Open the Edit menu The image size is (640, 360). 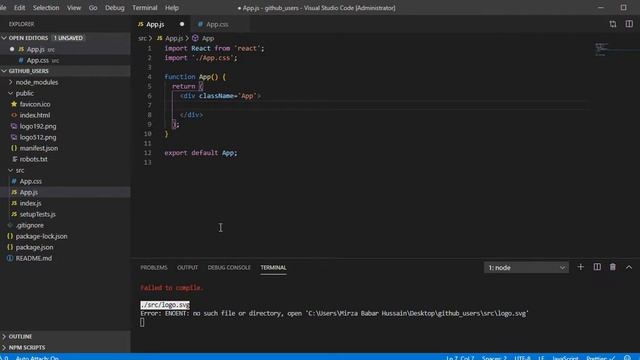point(20,8)
